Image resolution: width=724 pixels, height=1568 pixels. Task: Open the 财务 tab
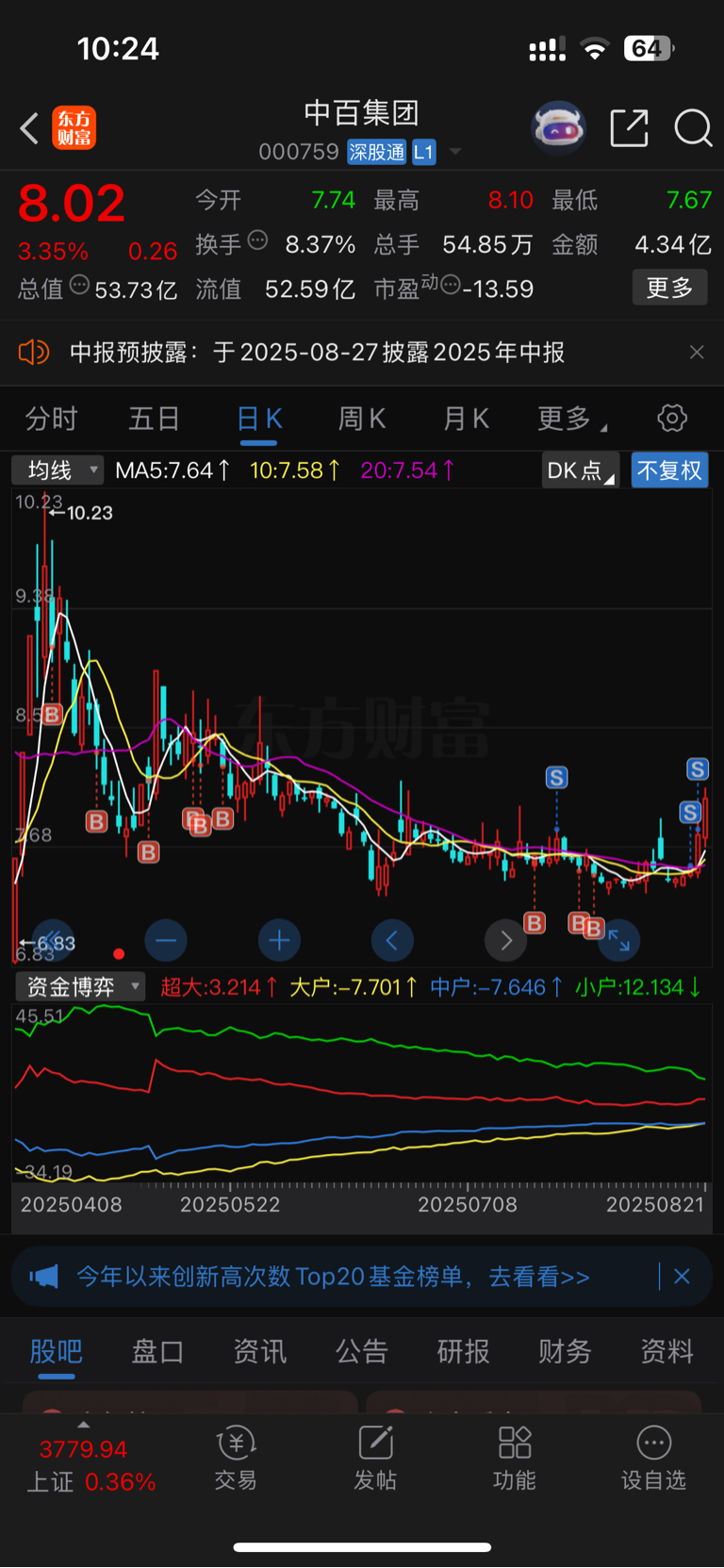click(565, 1351)
